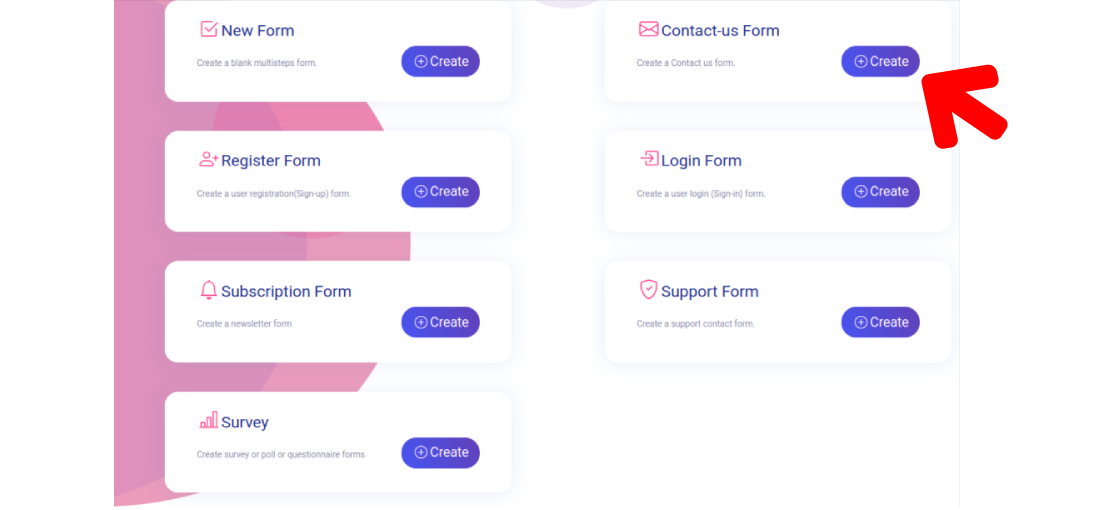This screenshot has height=510, width=1100.
Task: Click the New Form checkmark icon
Action: pos(208,29)
